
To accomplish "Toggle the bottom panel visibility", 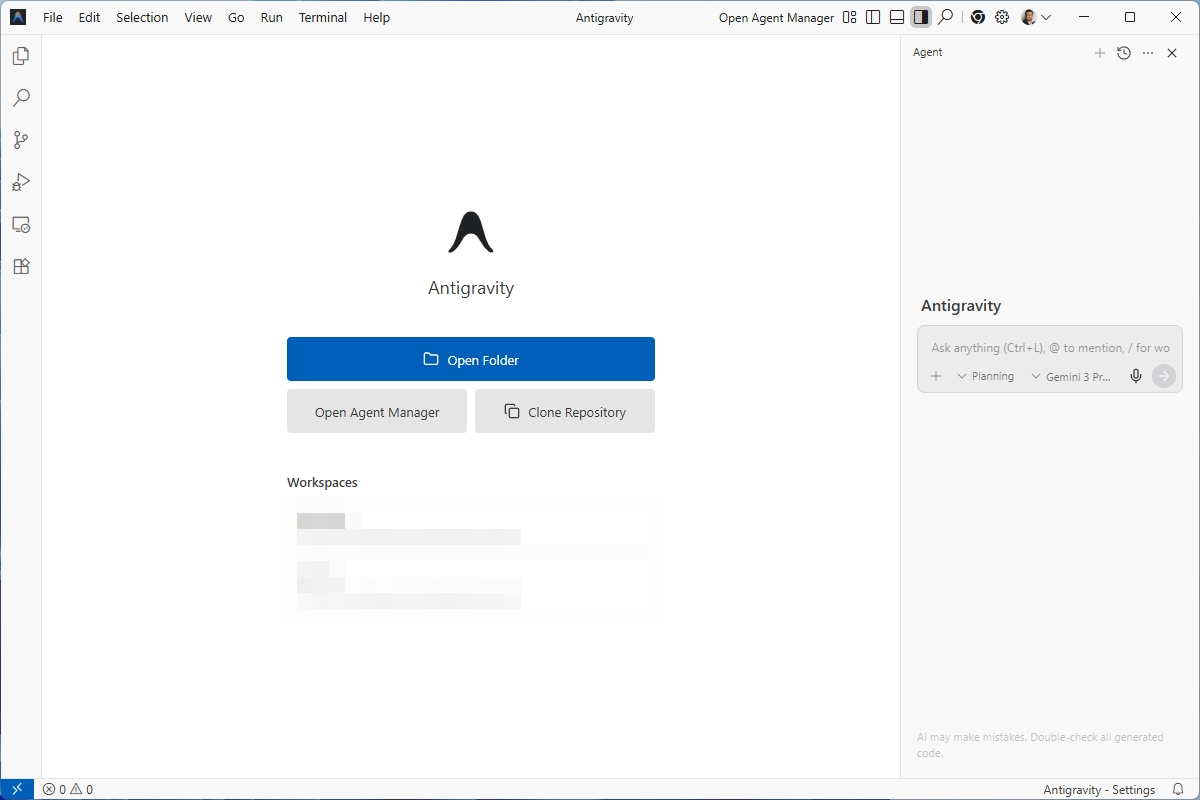I will (x=896, y=17).
